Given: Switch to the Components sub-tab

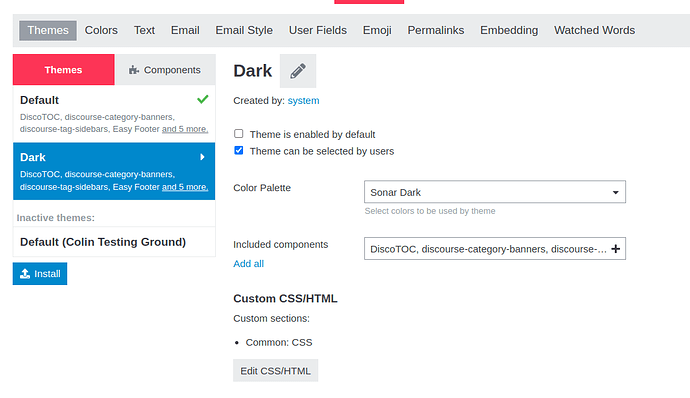Looking at the screenshot, I should pyautogui.click(x=165, y=70).
